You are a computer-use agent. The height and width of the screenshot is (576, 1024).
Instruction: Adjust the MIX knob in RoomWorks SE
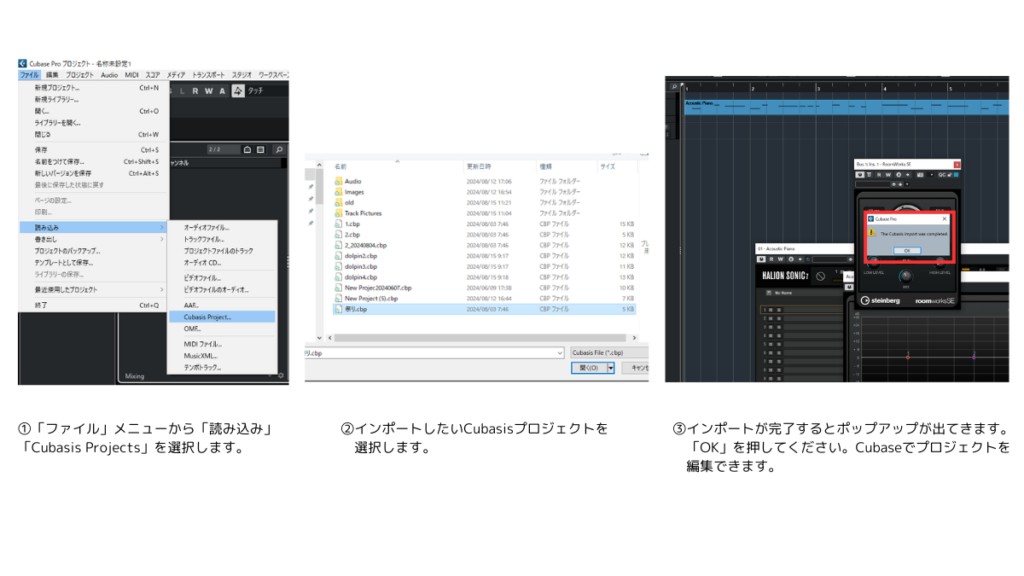[906, 276]
